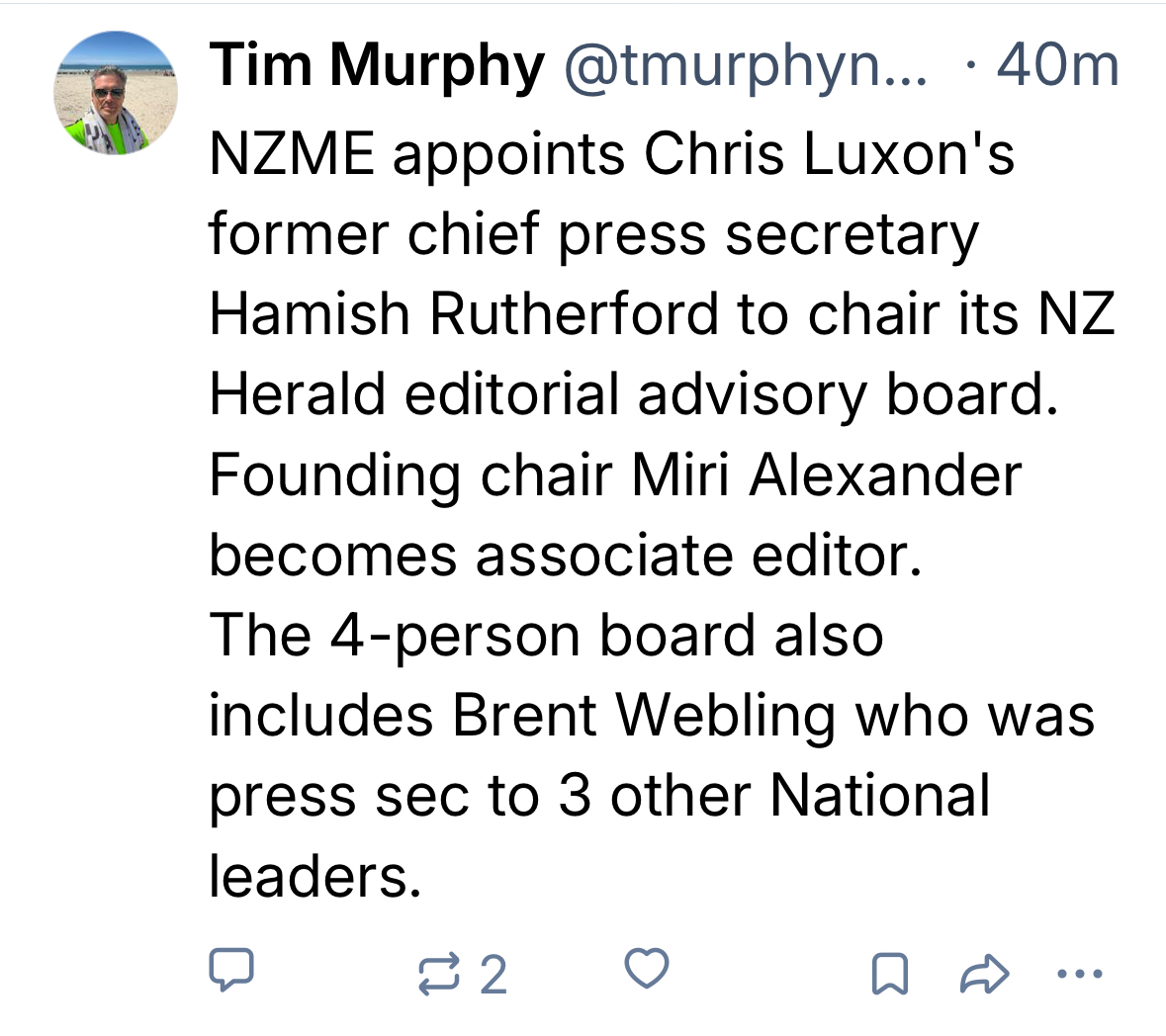Click the name Miri Alexander in post

826,475
